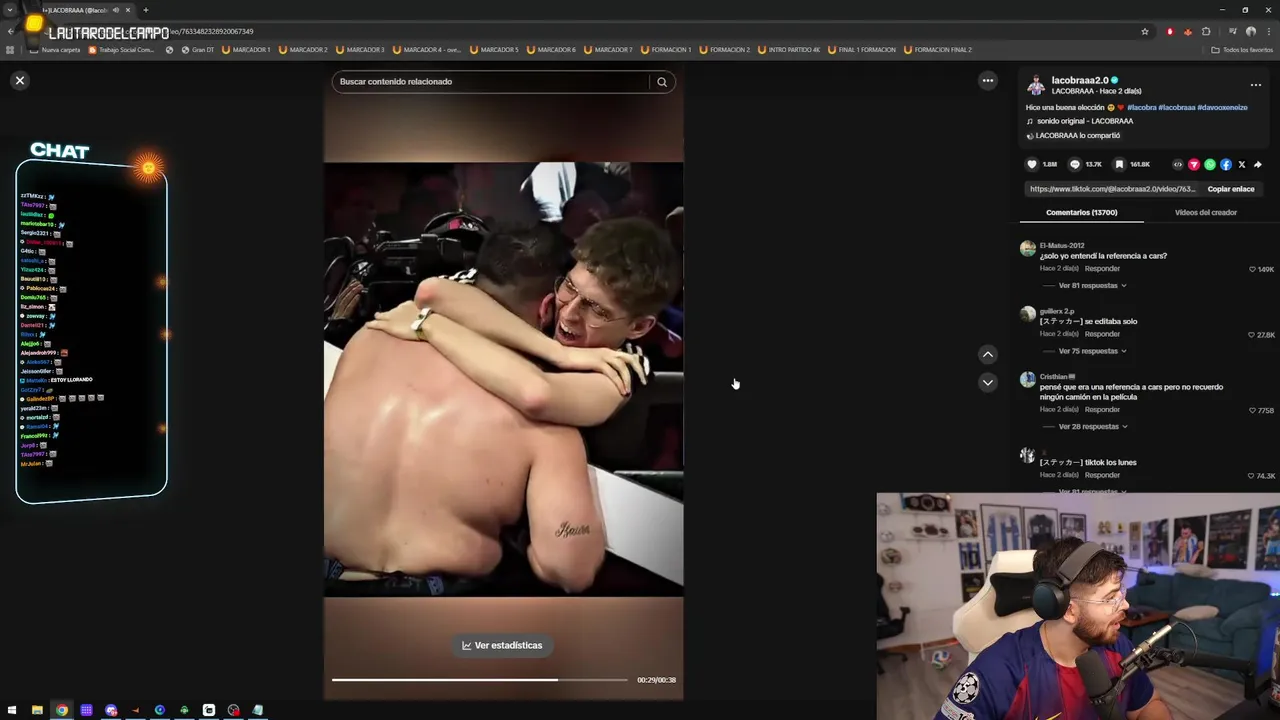Get the embed code icon

point(1178,165)
